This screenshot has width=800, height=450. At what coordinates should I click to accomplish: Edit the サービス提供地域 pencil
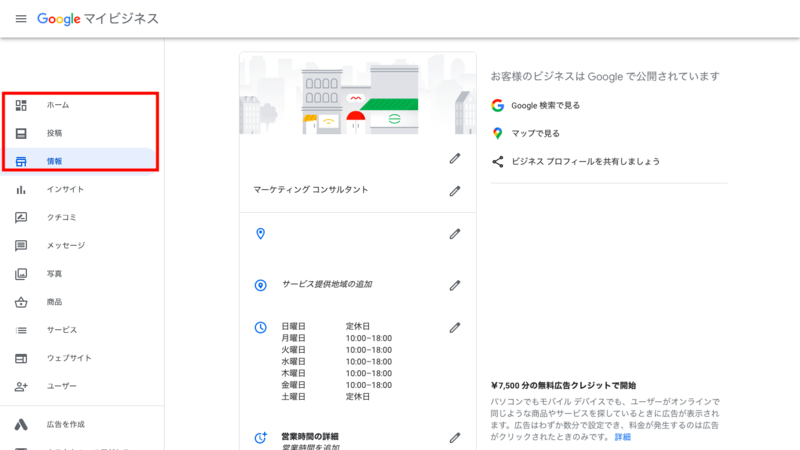455,285
